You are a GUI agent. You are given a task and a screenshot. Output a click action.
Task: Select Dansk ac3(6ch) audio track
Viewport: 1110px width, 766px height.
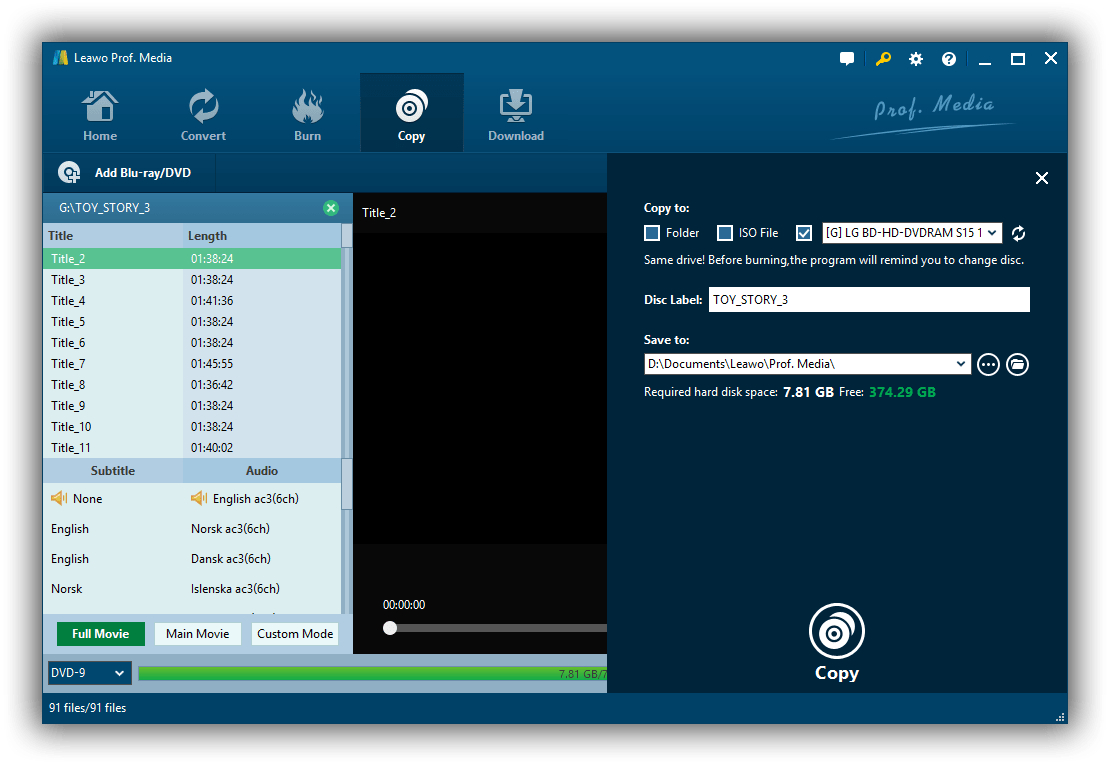[x=231, y=559]
